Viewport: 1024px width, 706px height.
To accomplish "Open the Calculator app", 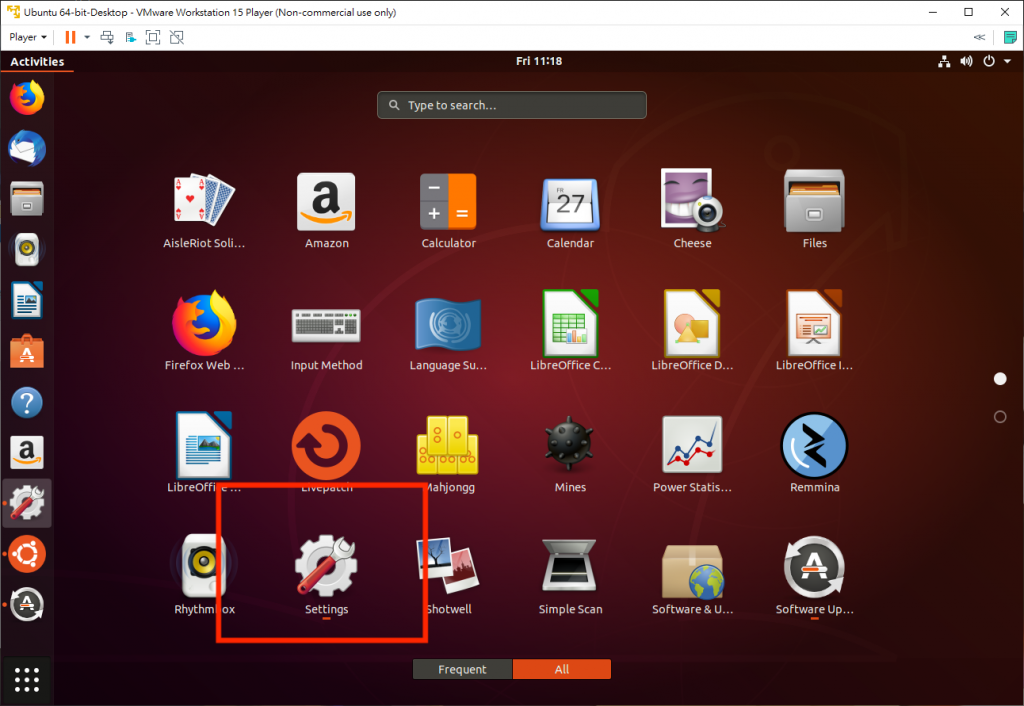I will 448,210.
